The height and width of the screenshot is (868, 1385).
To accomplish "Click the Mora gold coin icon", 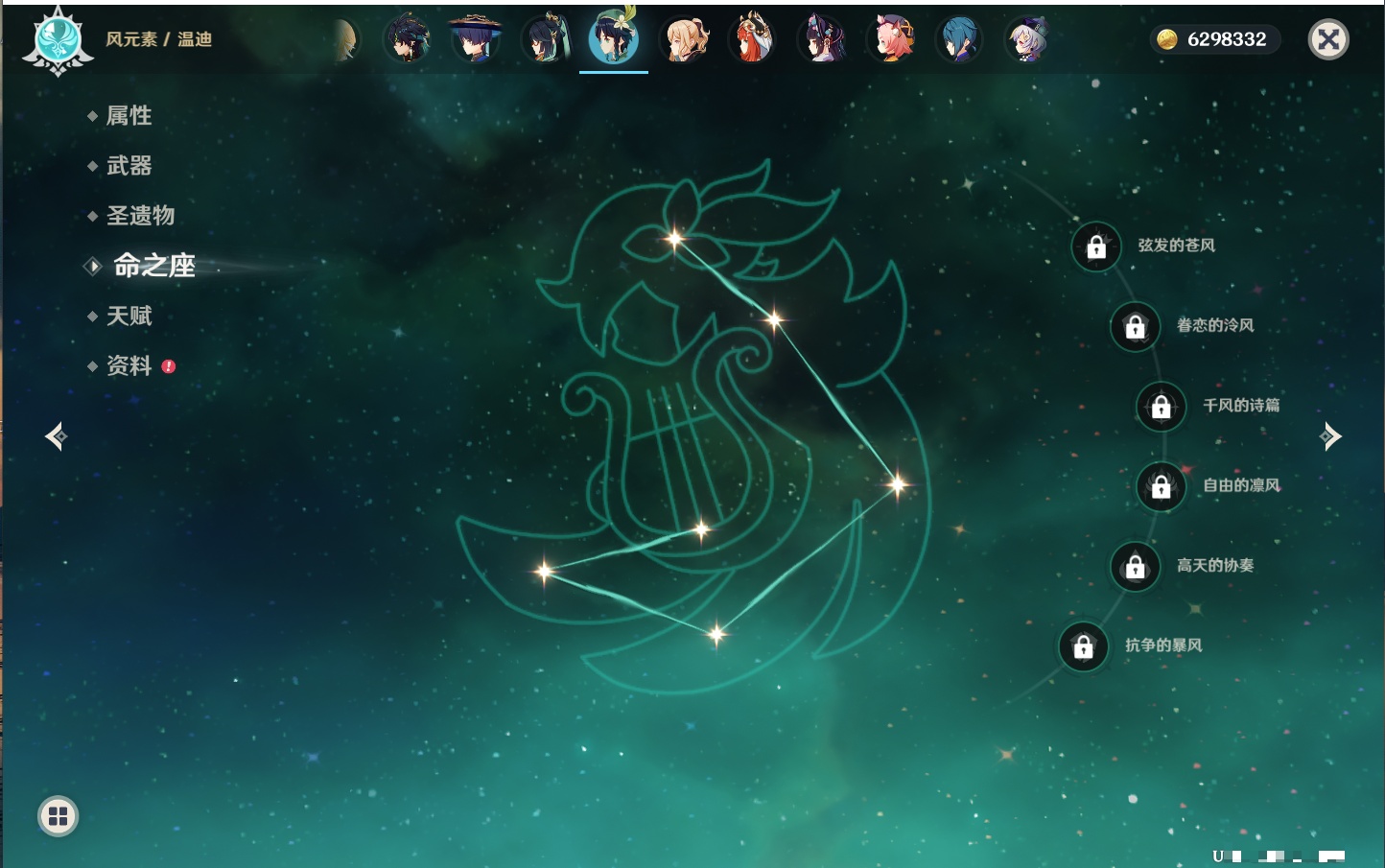I will pos(1167,39).
